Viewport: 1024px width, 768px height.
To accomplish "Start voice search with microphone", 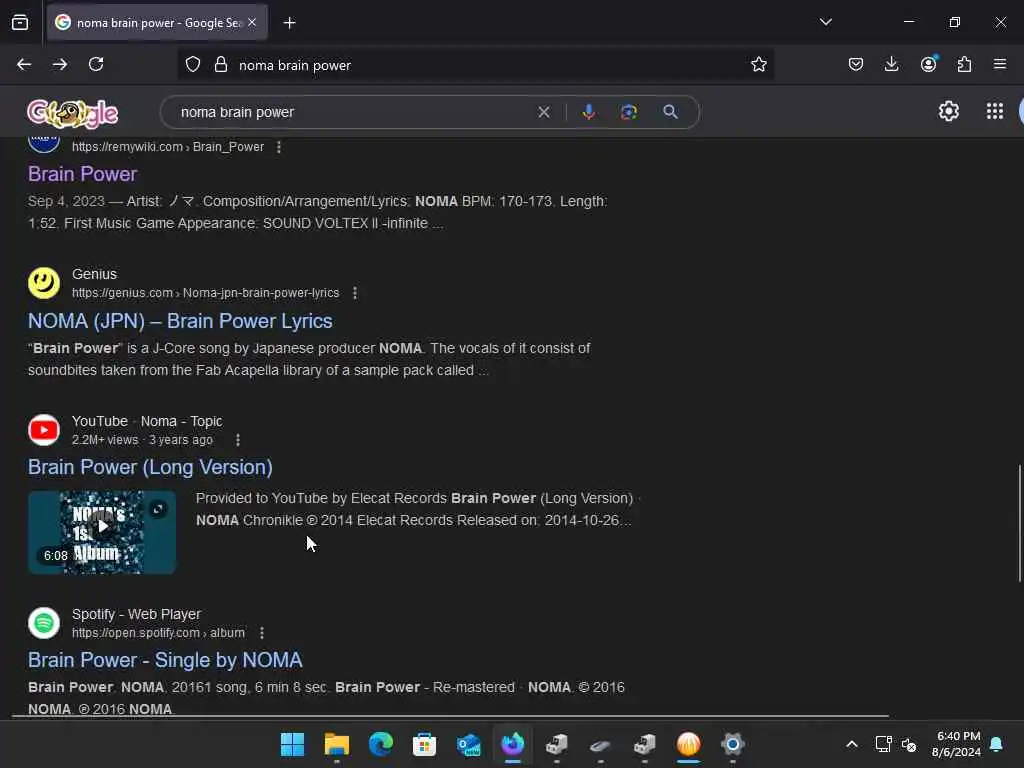I will [x=588, y=112].
